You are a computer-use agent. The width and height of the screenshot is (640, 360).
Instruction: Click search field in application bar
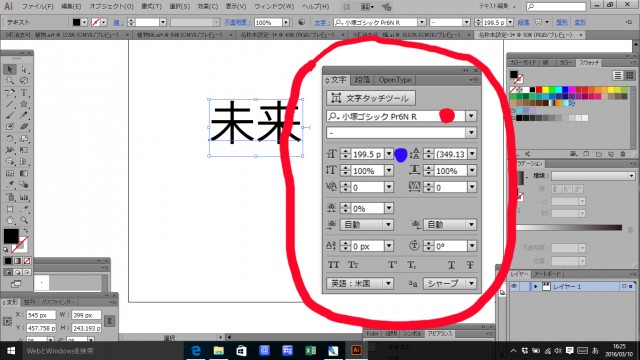coord(556,6)
